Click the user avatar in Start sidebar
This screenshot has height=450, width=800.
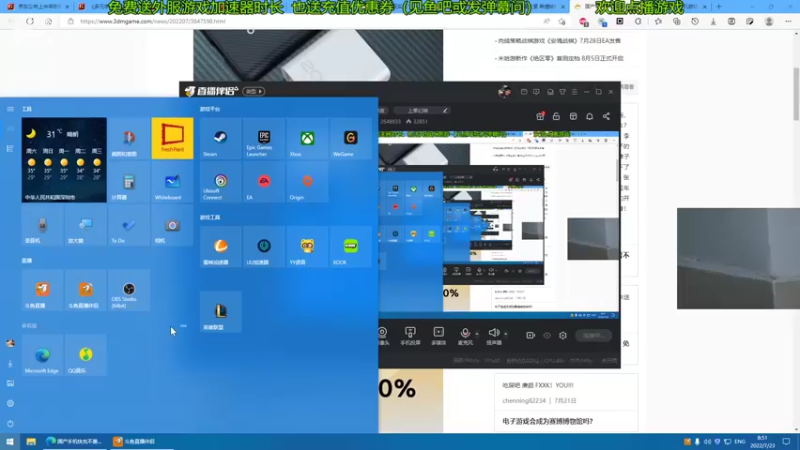[x=10, y=343]
